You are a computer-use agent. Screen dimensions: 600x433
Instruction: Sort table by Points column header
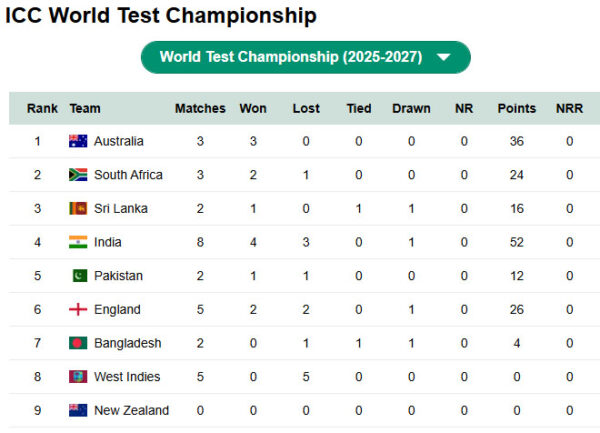coord(516,108)
